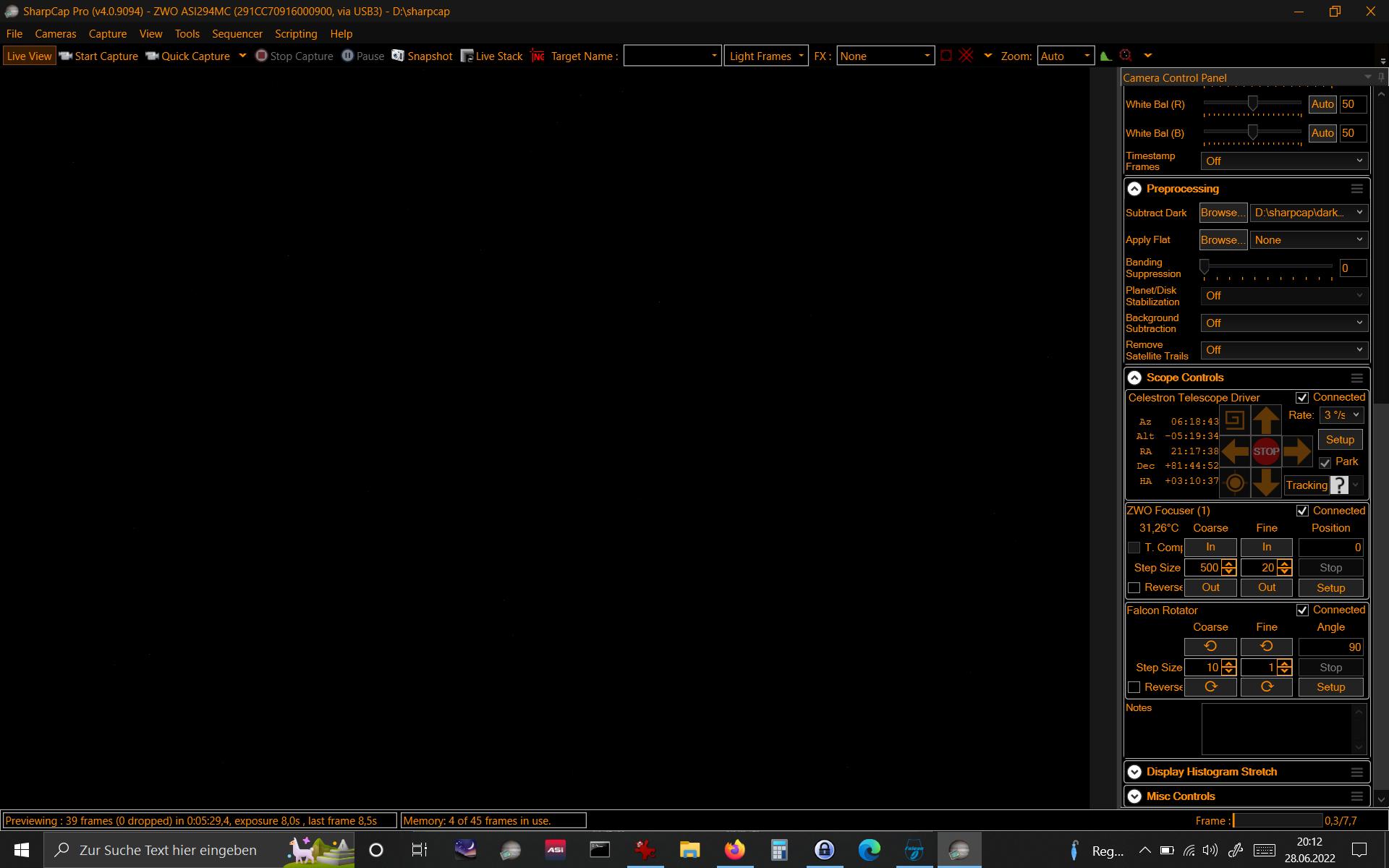
Task: Slew the telescope left with the left arrow
Action: coord(1235,451)
